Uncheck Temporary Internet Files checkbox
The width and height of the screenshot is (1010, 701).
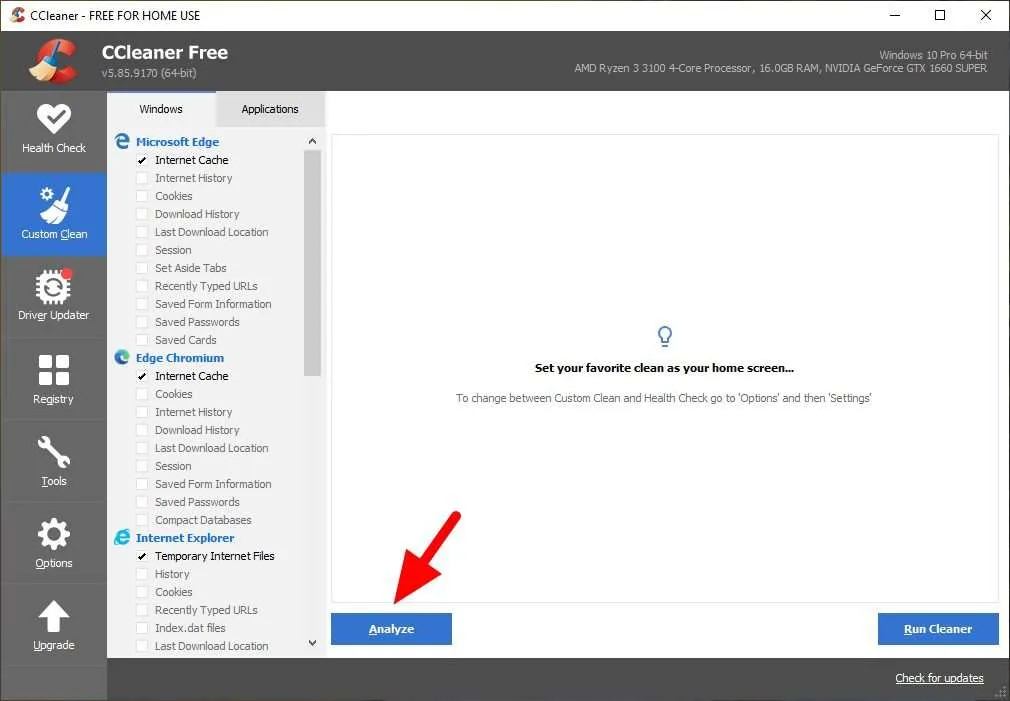click(142, 556)
